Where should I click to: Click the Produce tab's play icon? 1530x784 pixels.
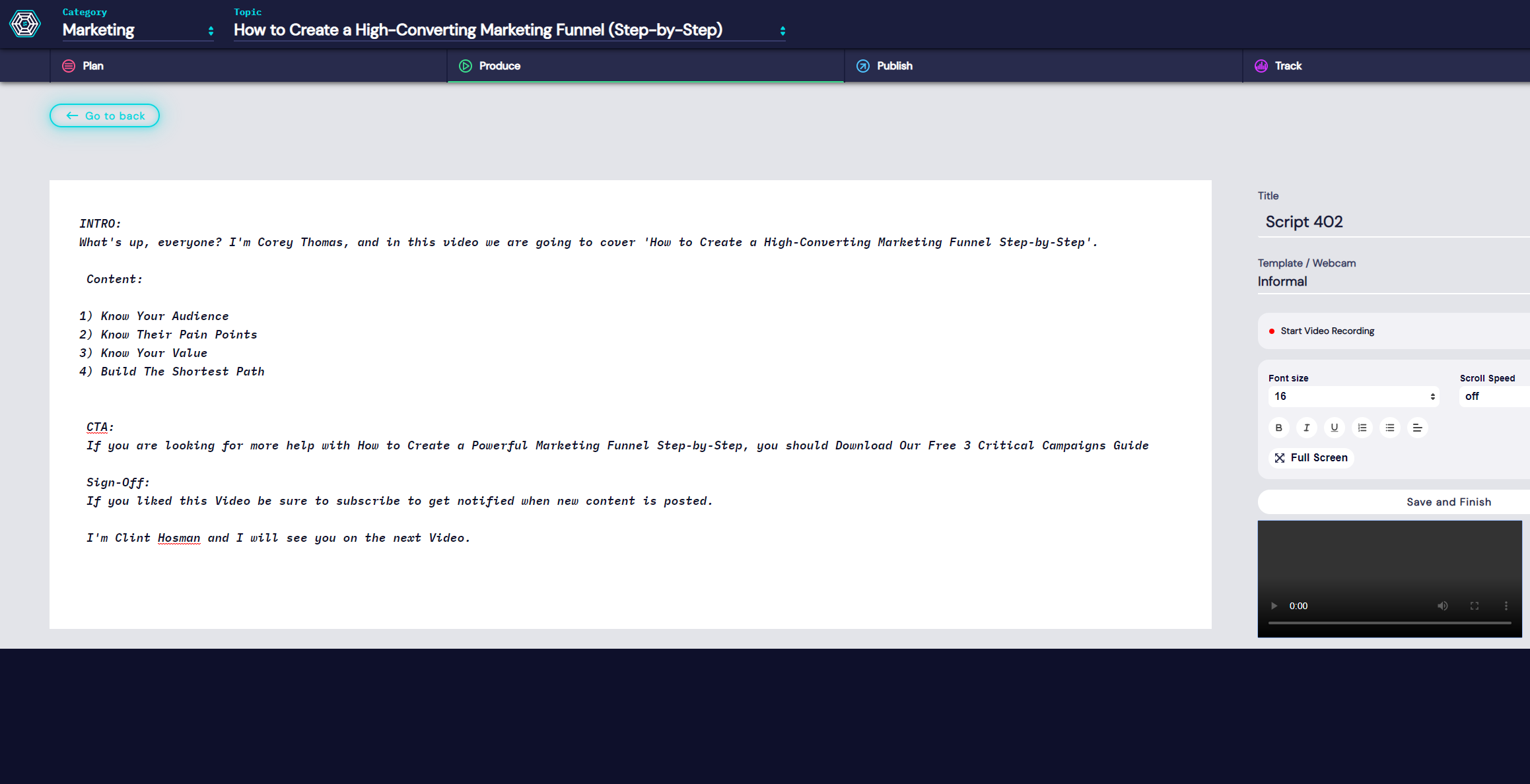point(466,66)
